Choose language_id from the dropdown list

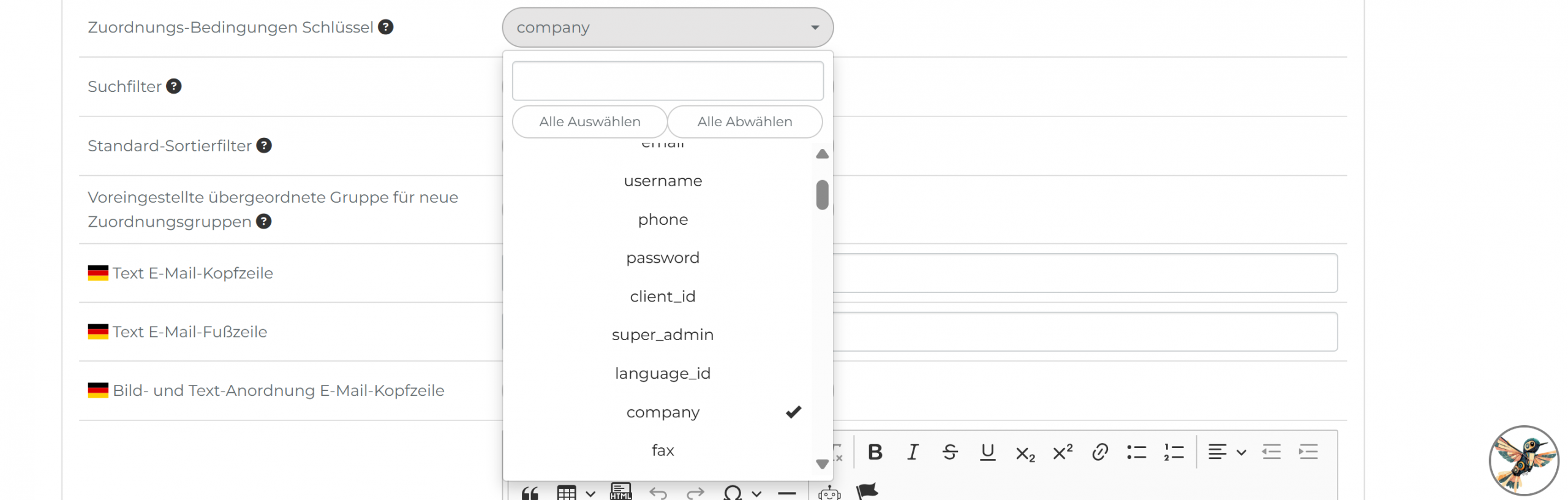[663, 374]
